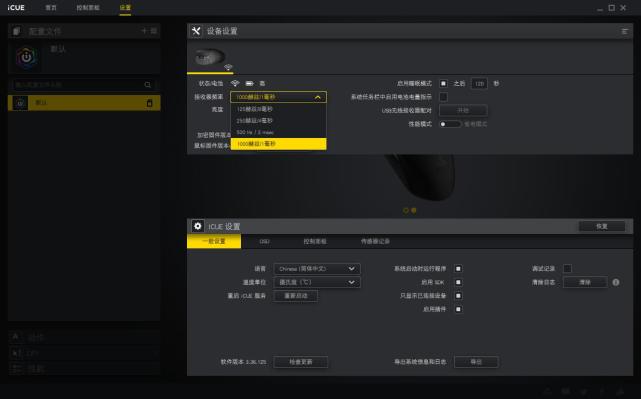The width and height of the screenshot is (641, 399).
Task: Open the profile options menu icon beside plus
Action: (154, 31)
